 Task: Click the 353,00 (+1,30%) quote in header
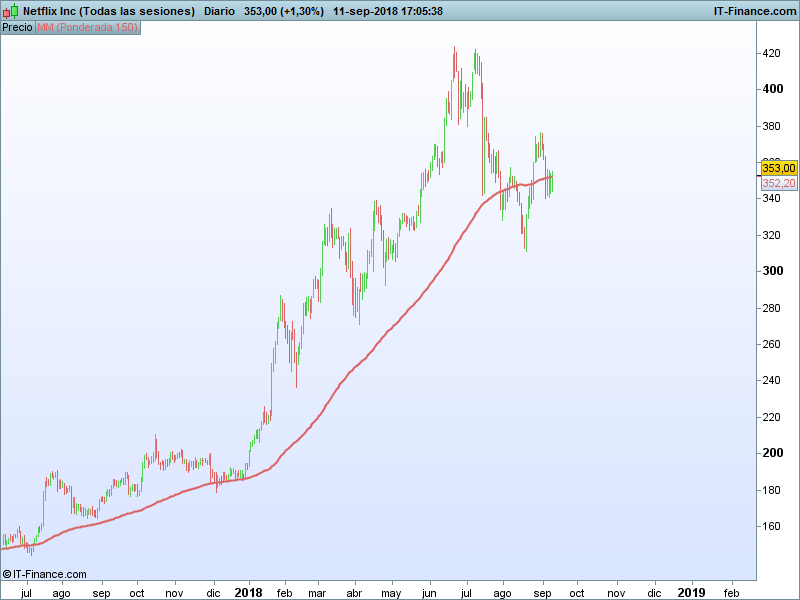click(x=284, y=11)
